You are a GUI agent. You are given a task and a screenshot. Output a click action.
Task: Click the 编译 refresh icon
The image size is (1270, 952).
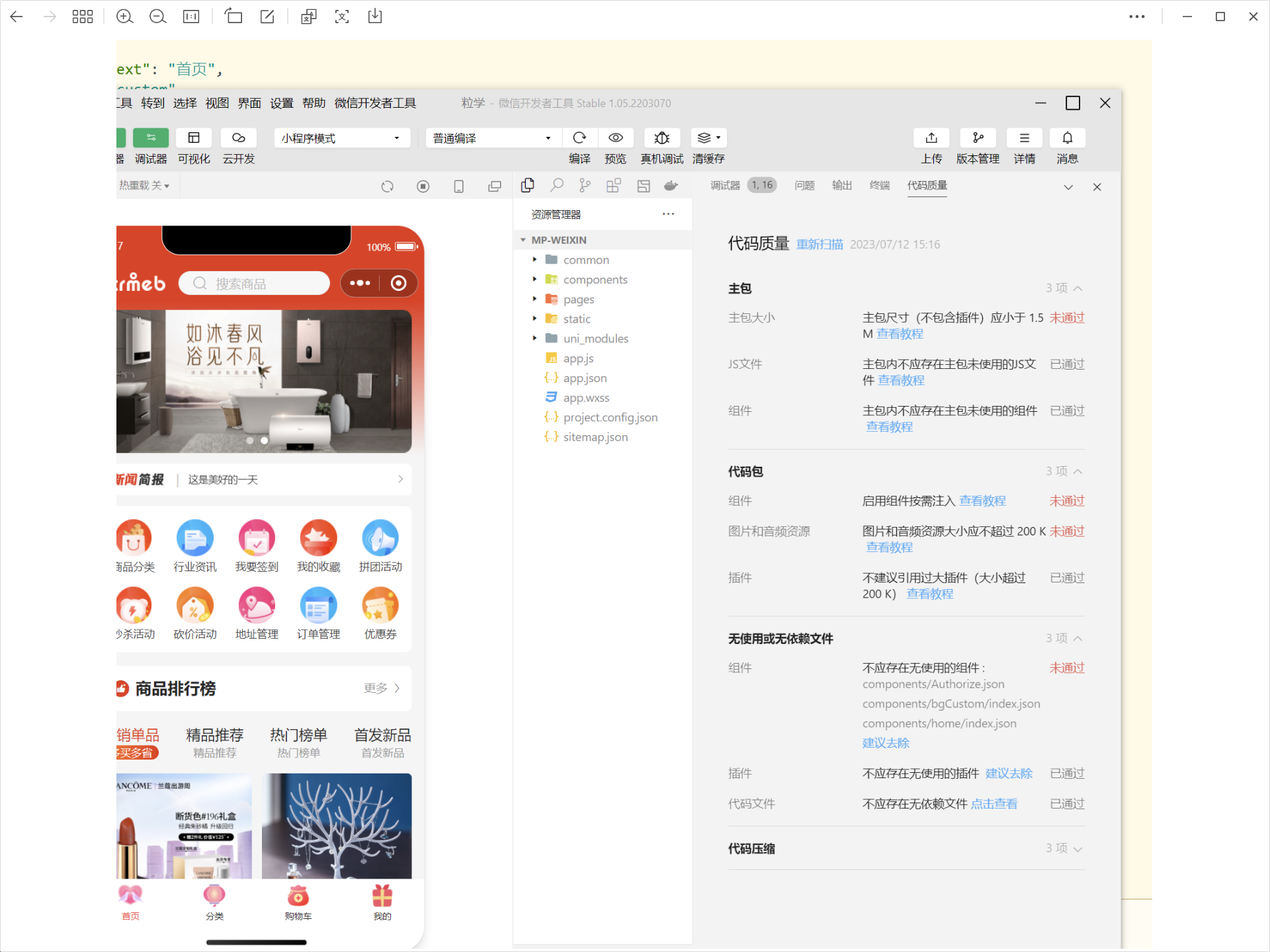(579, 138)
